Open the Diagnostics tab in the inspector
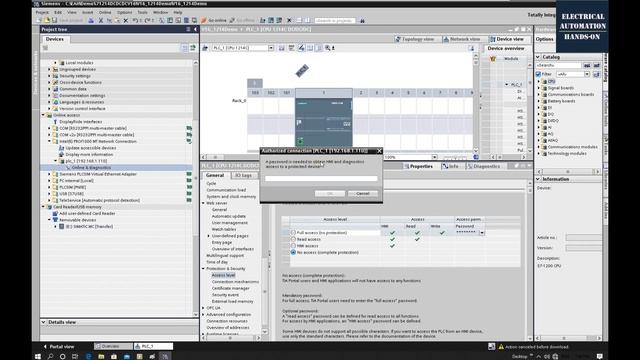Screen dimensions: 640x360 click(x=484, y=167)
